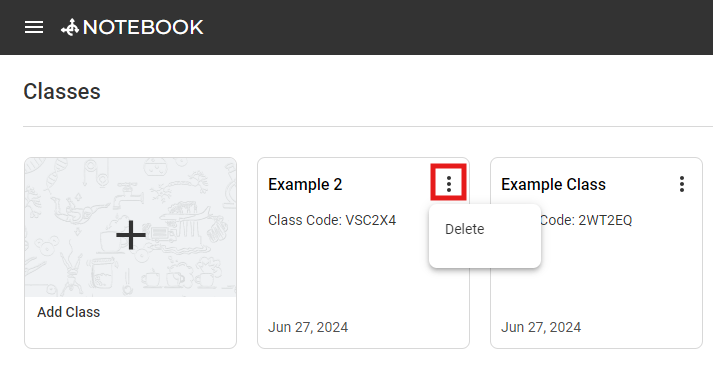Click Class Code VSC2X4 text
The width and height of the screenshot is (713, 366).
tap(332, 220)
